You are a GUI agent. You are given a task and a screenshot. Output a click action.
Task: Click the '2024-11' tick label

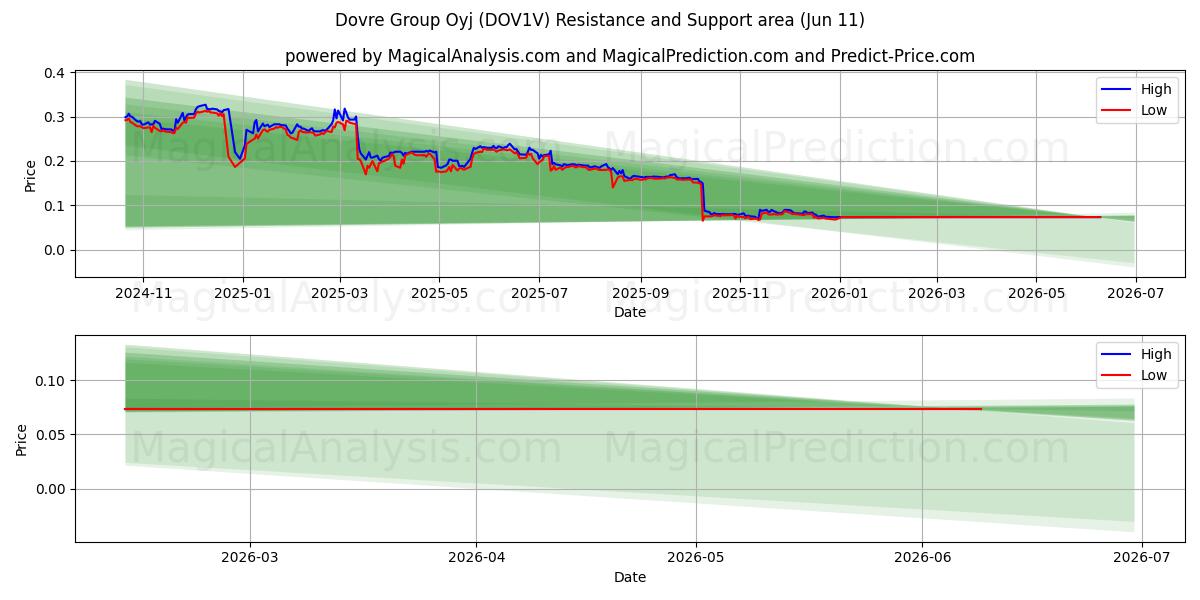[143, 292]
